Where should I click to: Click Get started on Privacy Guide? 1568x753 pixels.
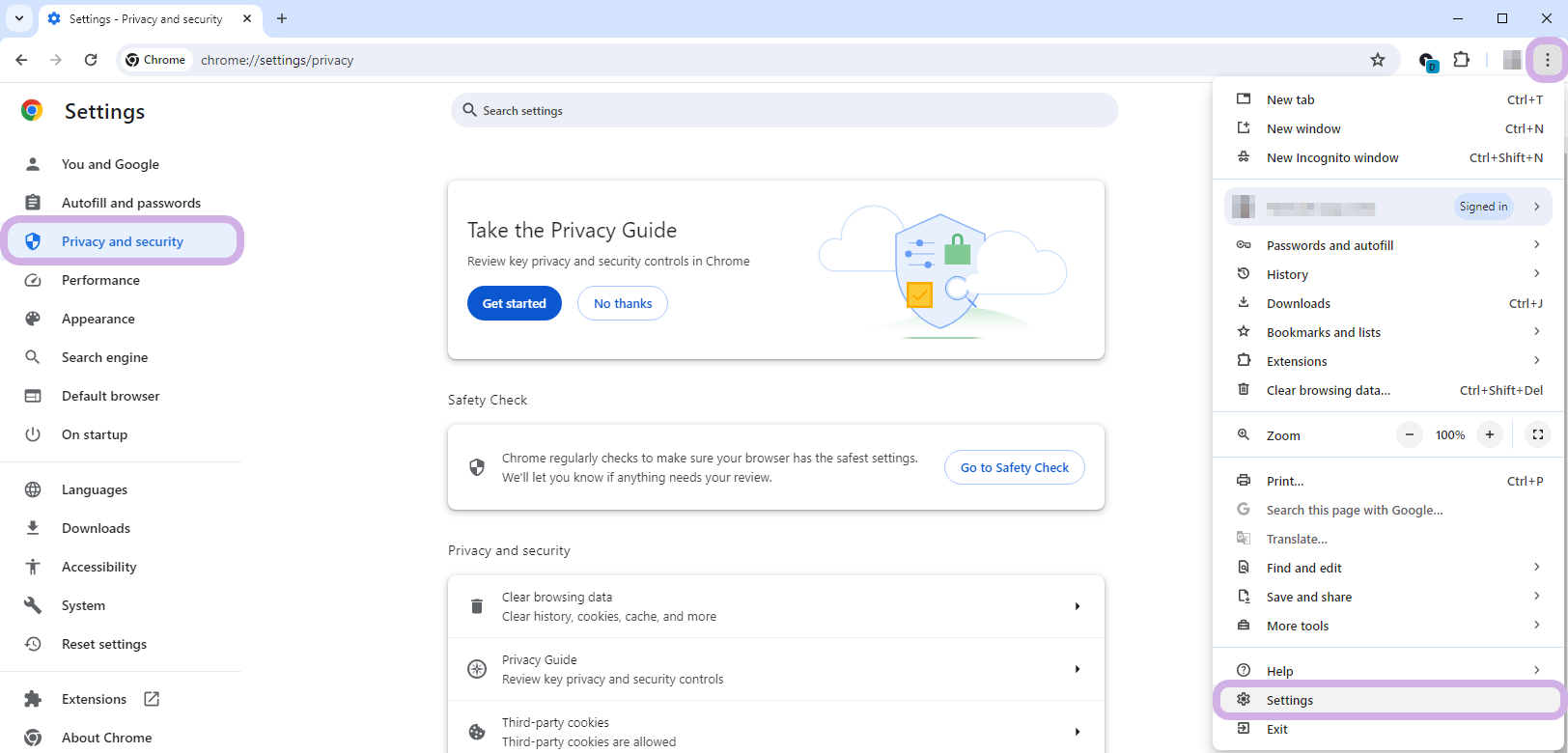click(515, 303)
